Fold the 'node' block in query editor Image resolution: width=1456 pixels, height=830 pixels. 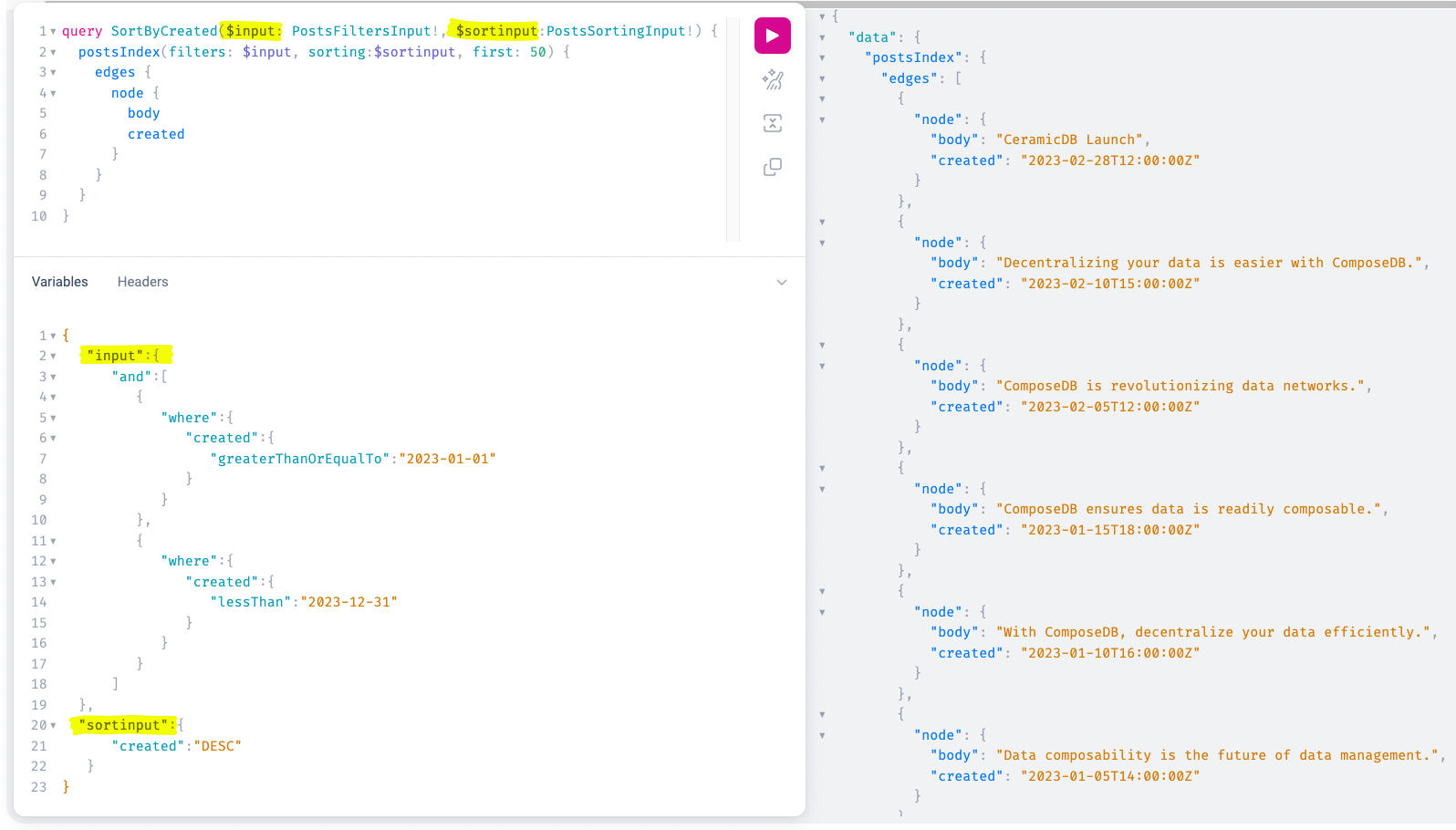pos(53,94)
